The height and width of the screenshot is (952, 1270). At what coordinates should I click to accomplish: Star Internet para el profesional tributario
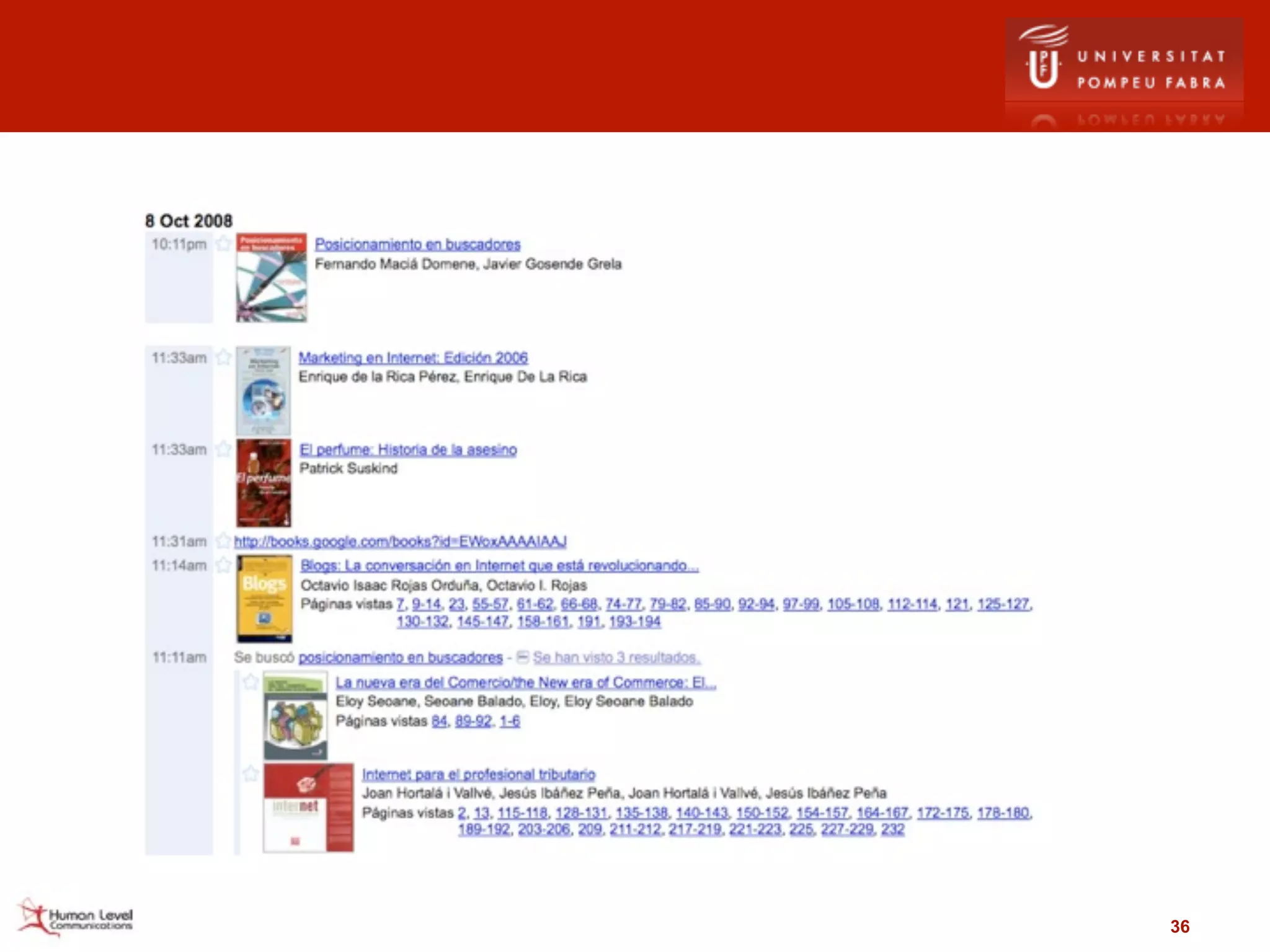click(x=251, y=773)
